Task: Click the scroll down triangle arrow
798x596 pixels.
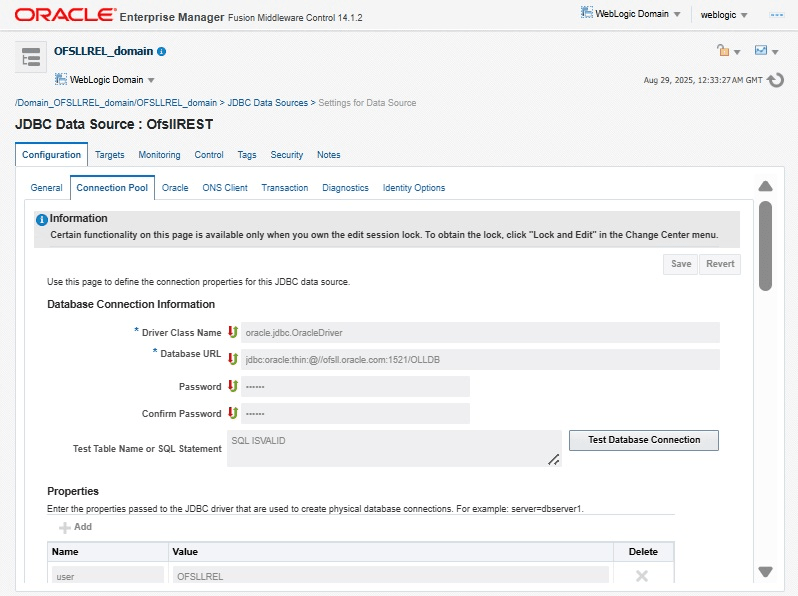Action: (765, 572)
